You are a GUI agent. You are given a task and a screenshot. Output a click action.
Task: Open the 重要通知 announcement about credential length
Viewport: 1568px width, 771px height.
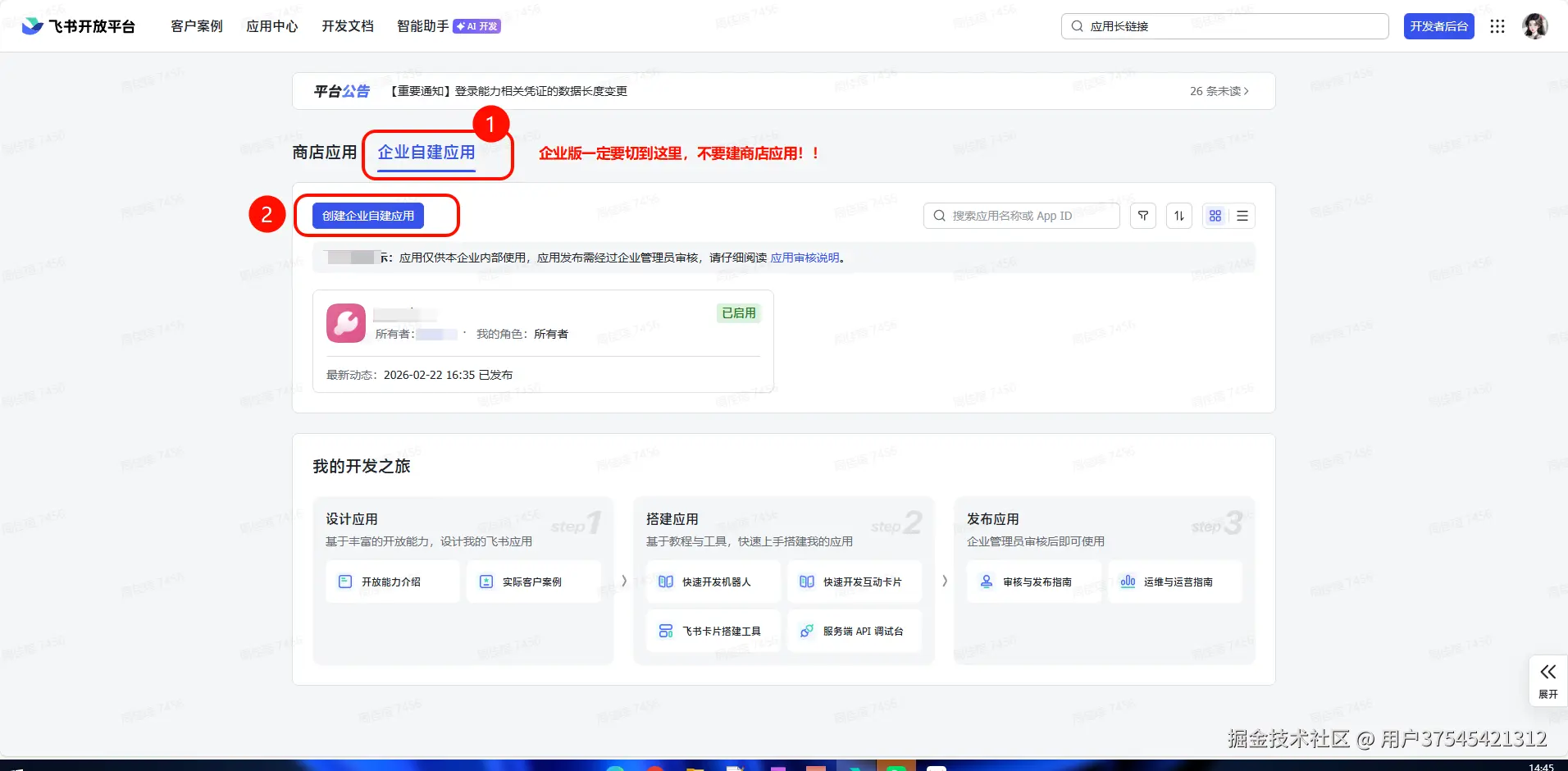click(507, 91)
